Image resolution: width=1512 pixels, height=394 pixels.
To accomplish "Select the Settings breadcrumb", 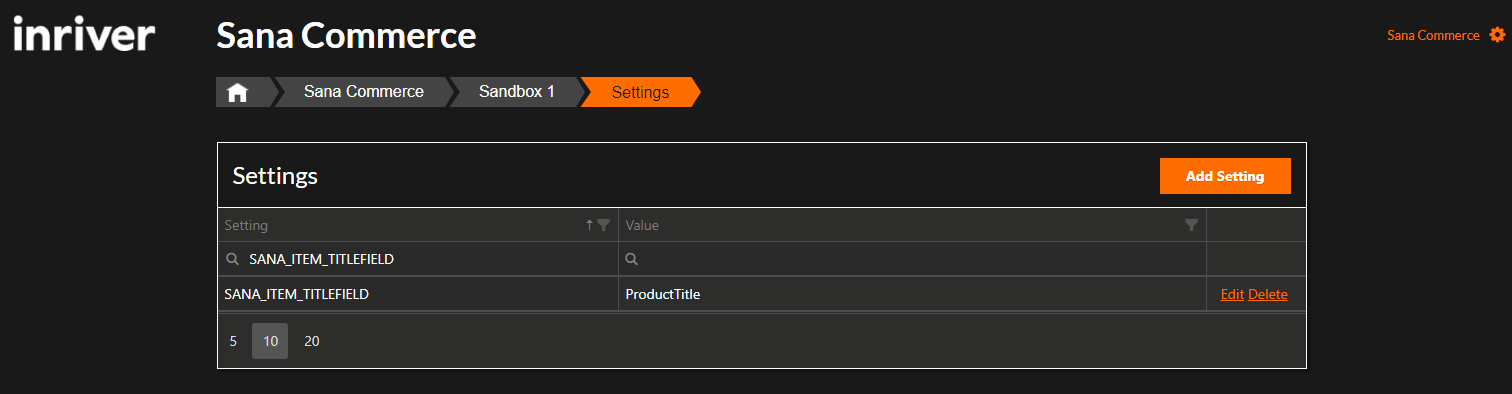I will [640, 92].
